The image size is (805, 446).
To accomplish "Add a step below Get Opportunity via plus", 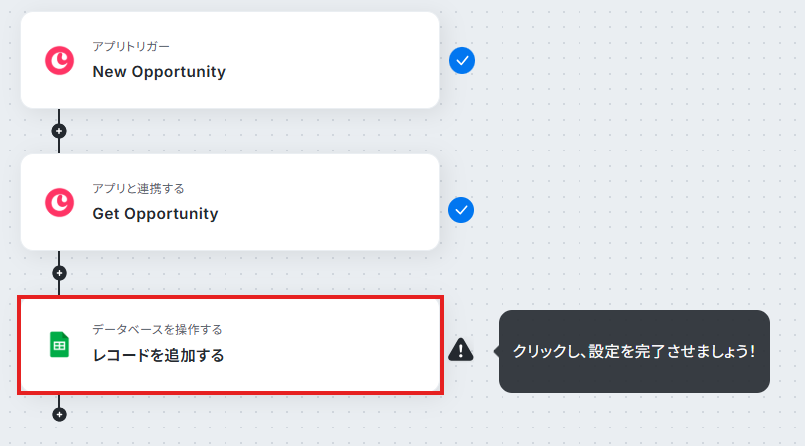I will click(x=59, y=272).
